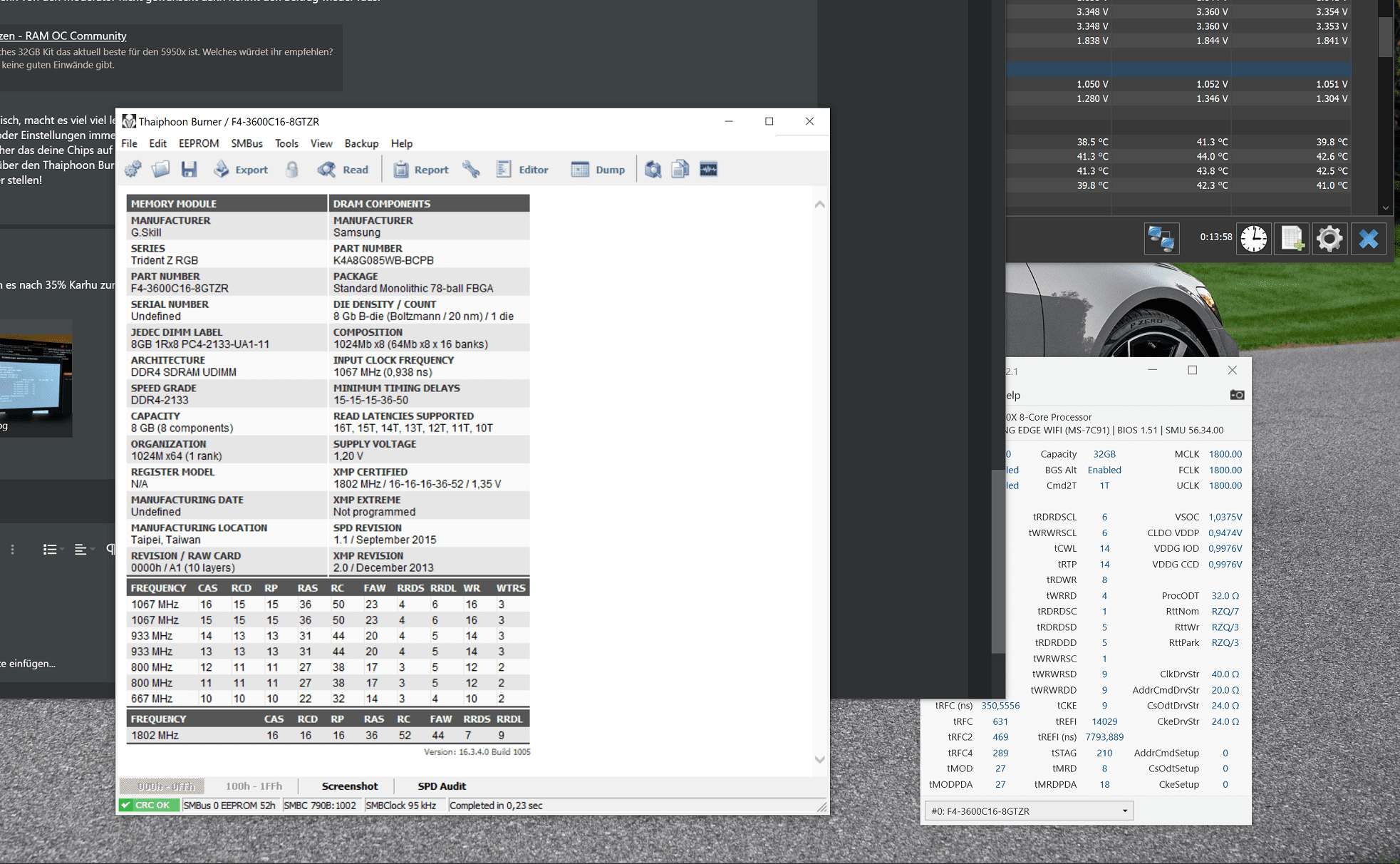This screenshot has height=864, width=1400.
Task: Click the open folder icon in Thaiphoon Burner
Action: (x=161, y=169)
